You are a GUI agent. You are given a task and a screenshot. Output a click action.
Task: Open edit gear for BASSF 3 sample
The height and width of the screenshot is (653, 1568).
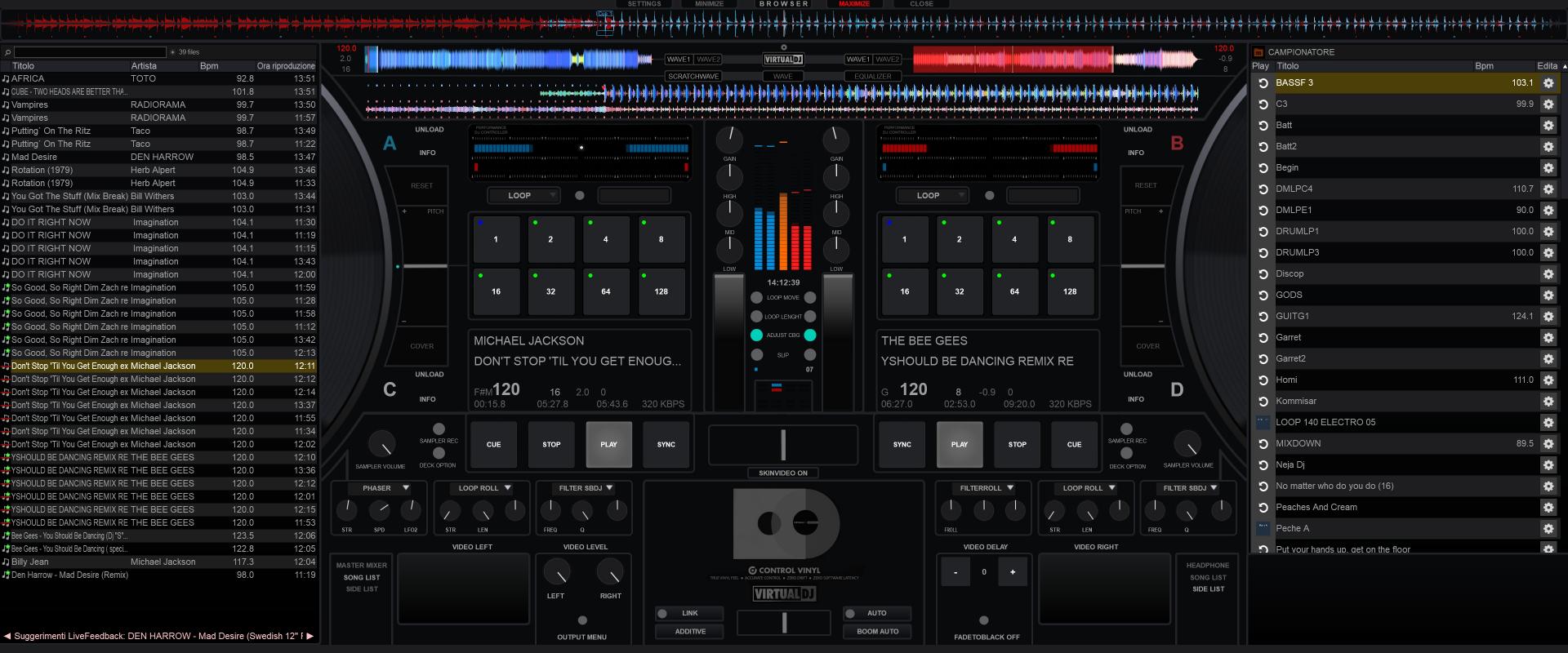(x=1548, y=83)
